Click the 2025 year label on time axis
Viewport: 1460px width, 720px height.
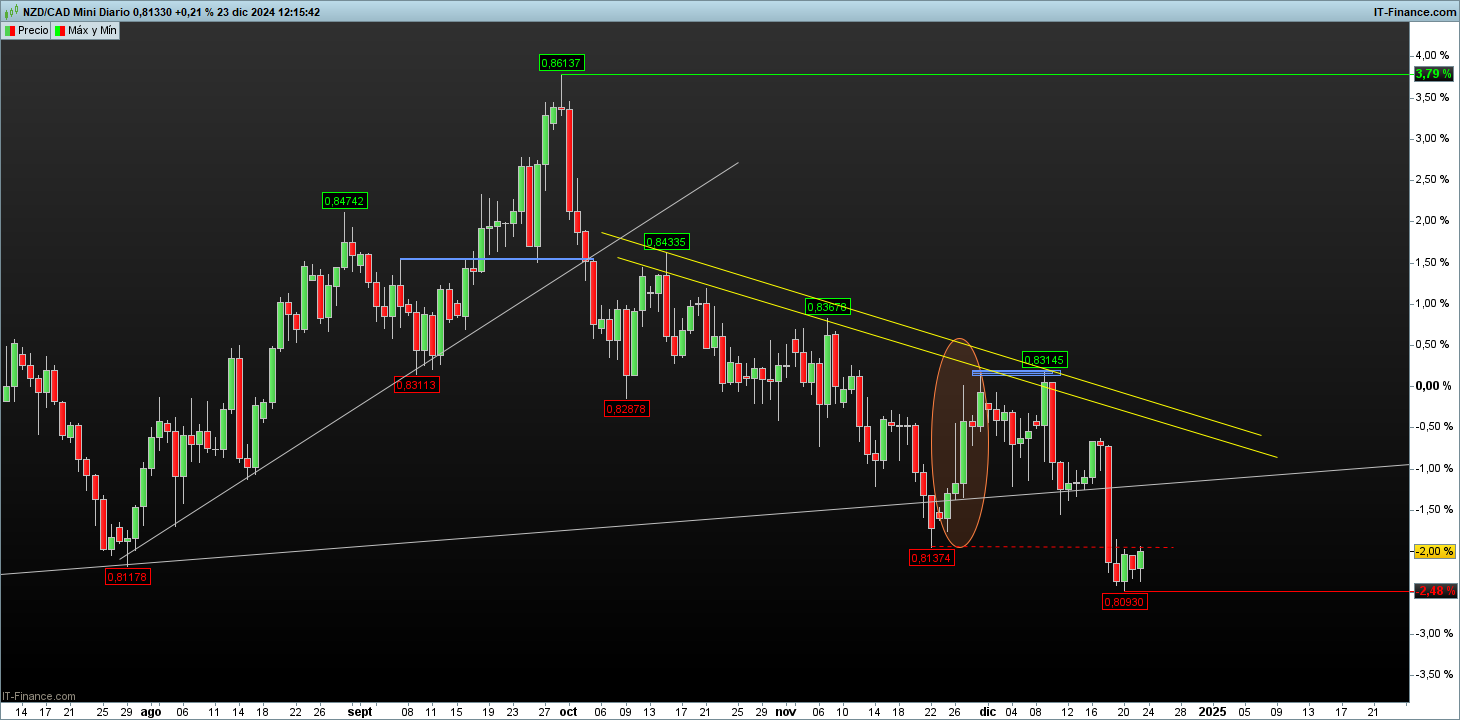pos(1212,712)
